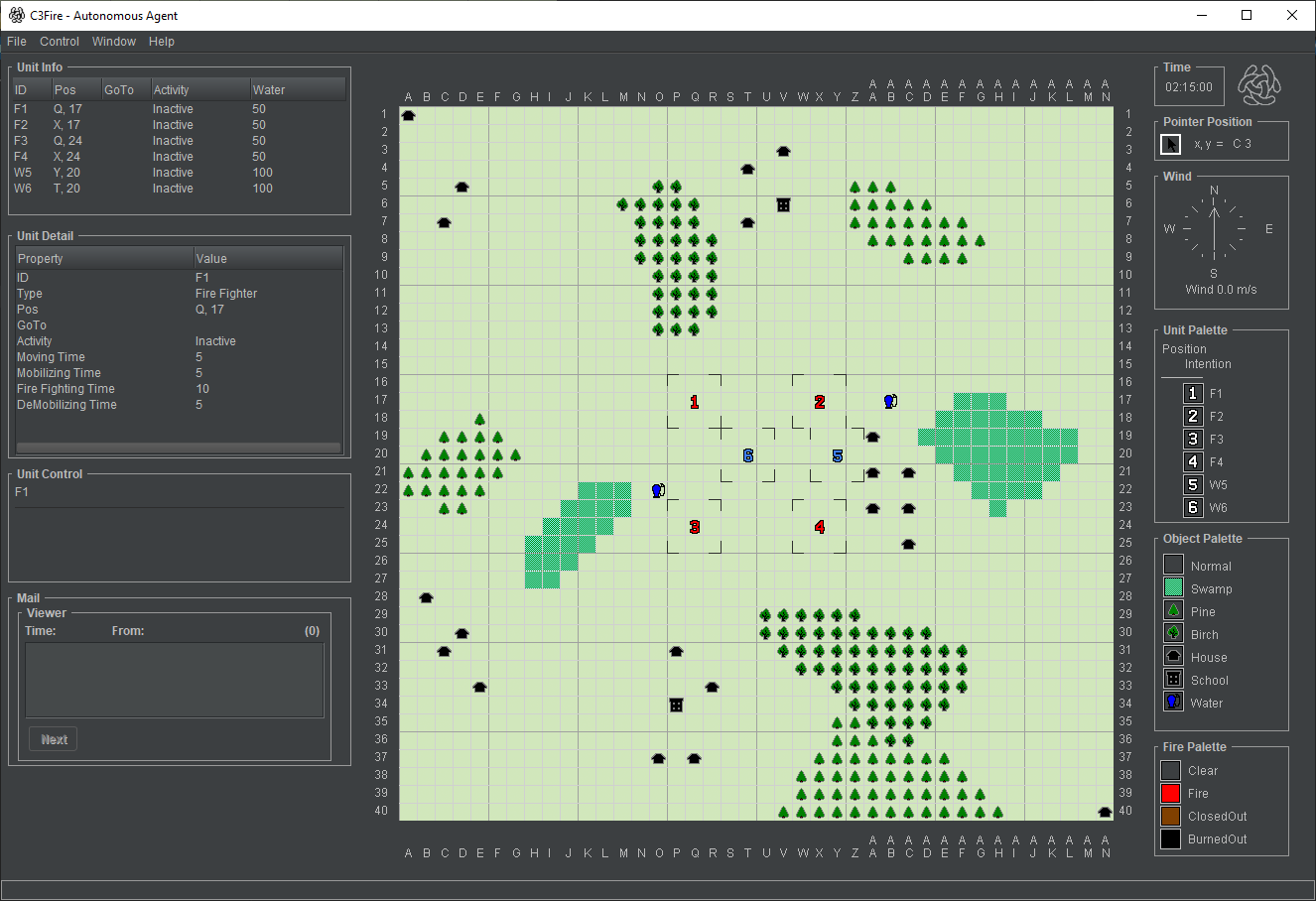
Task: Select the F1 unit in Unit Palette
Action: pos(1193,394)
